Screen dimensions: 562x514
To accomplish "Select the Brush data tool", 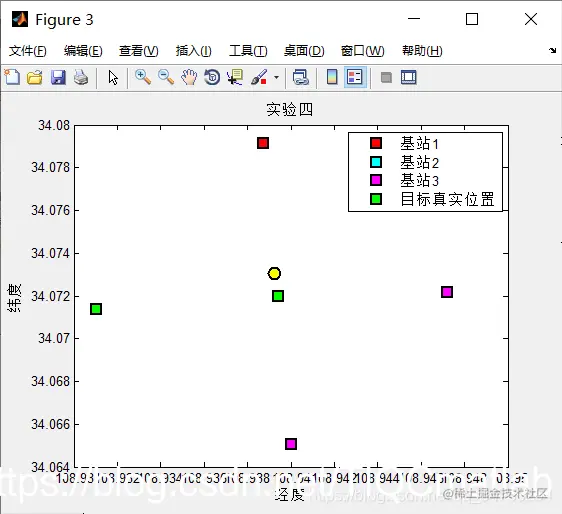I will [x=259, y=77].
